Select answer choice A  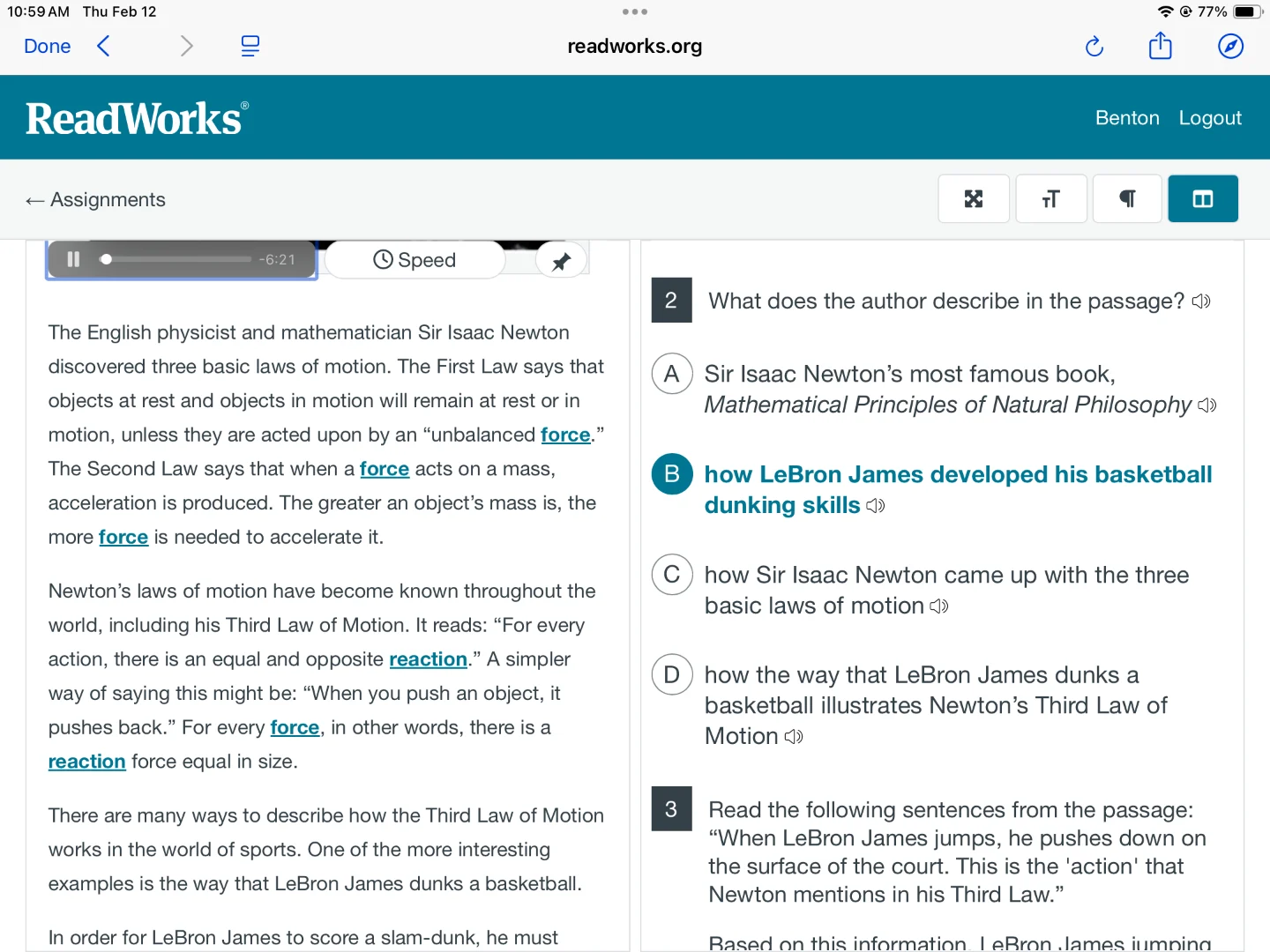click(671, 374)
